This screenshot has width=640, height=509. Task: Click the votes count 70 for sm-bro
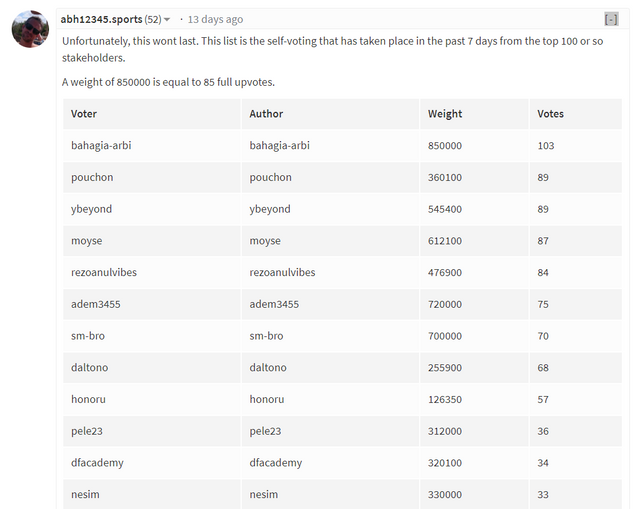[543, 336]
